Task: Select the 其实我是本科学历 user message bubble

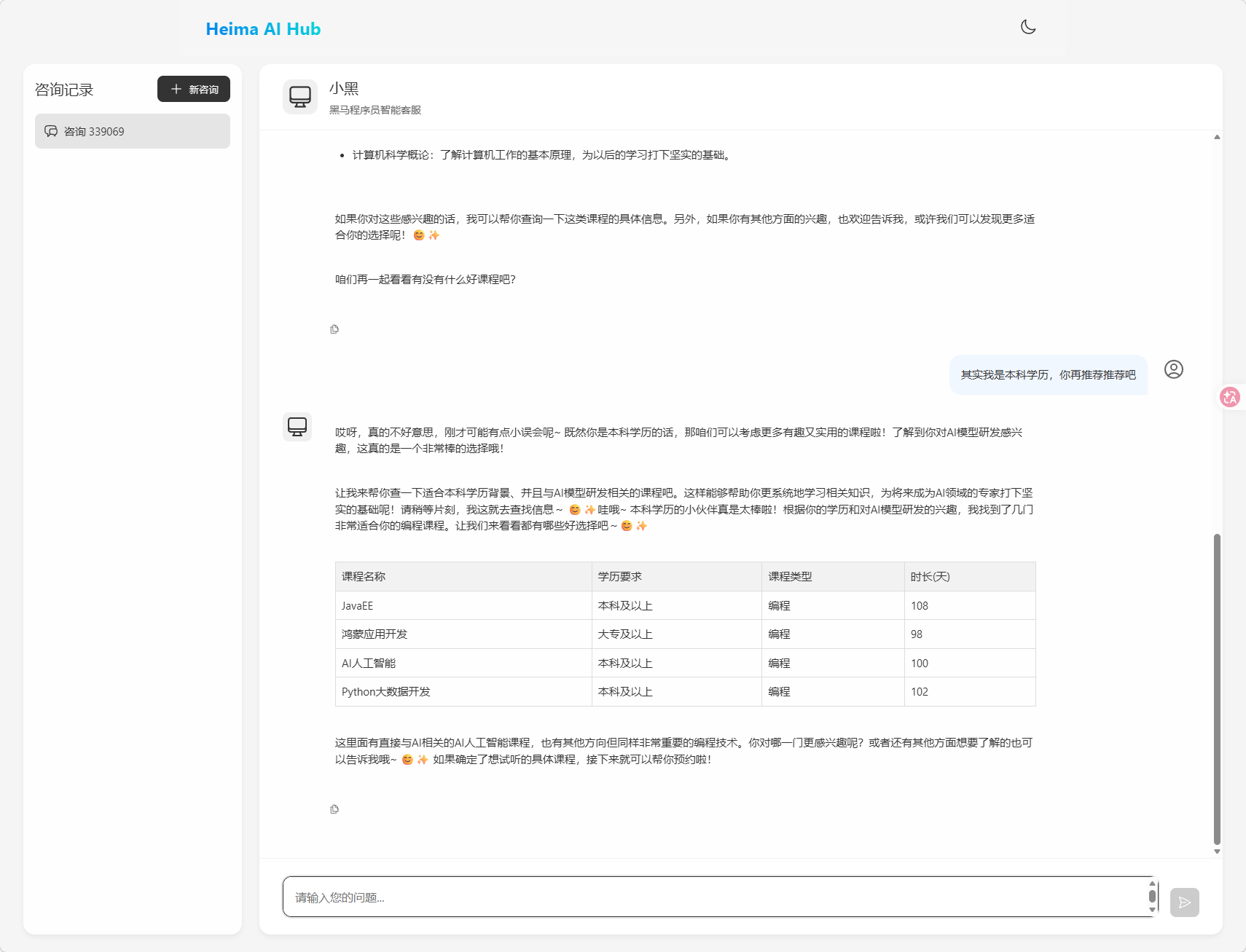Action: [1048, 374]
